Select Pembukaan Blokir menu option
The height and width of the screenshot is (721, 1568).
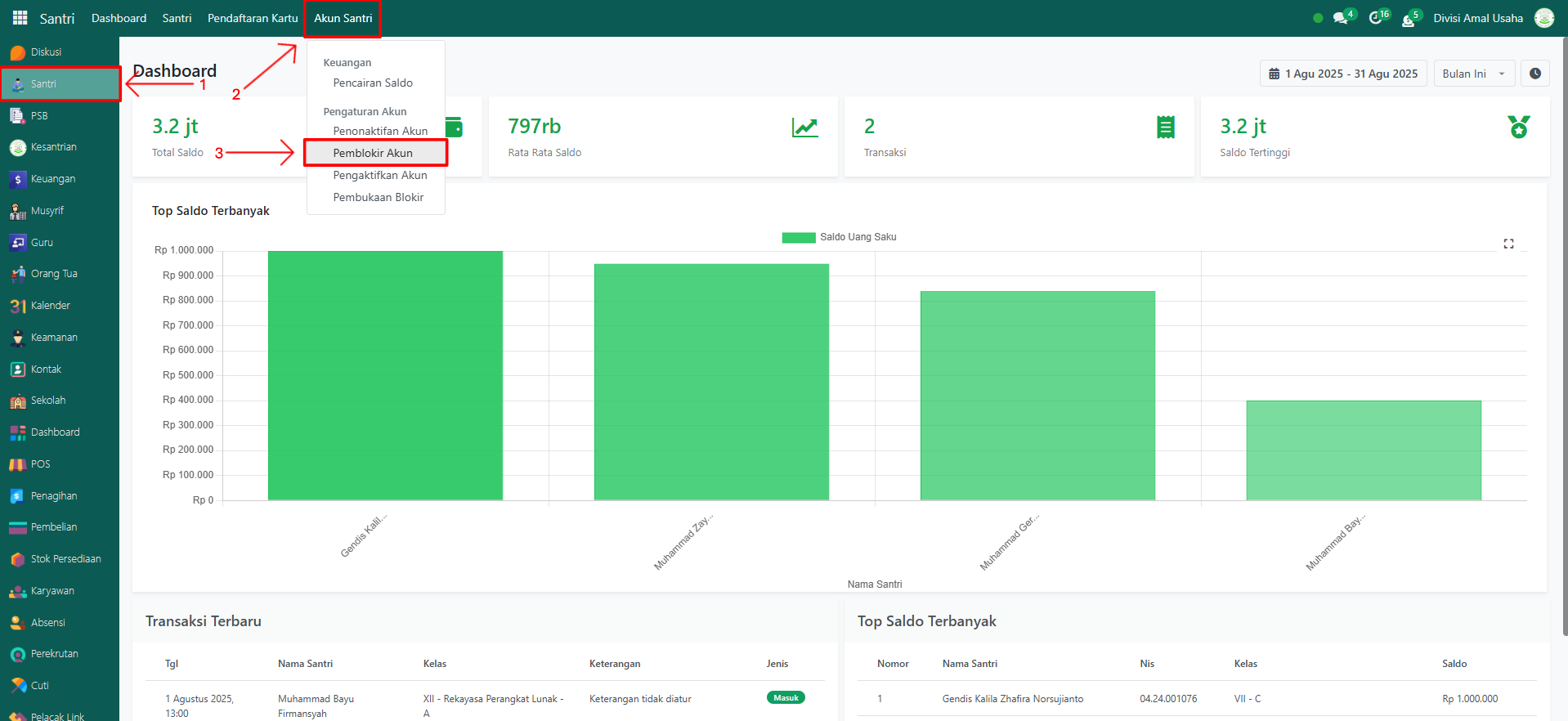click(378, 197)
